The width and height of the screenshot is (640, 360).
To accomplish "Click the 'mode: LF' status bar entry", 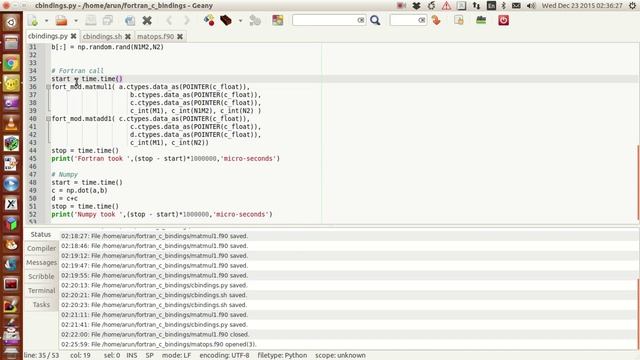I will [x=177, y=355].
